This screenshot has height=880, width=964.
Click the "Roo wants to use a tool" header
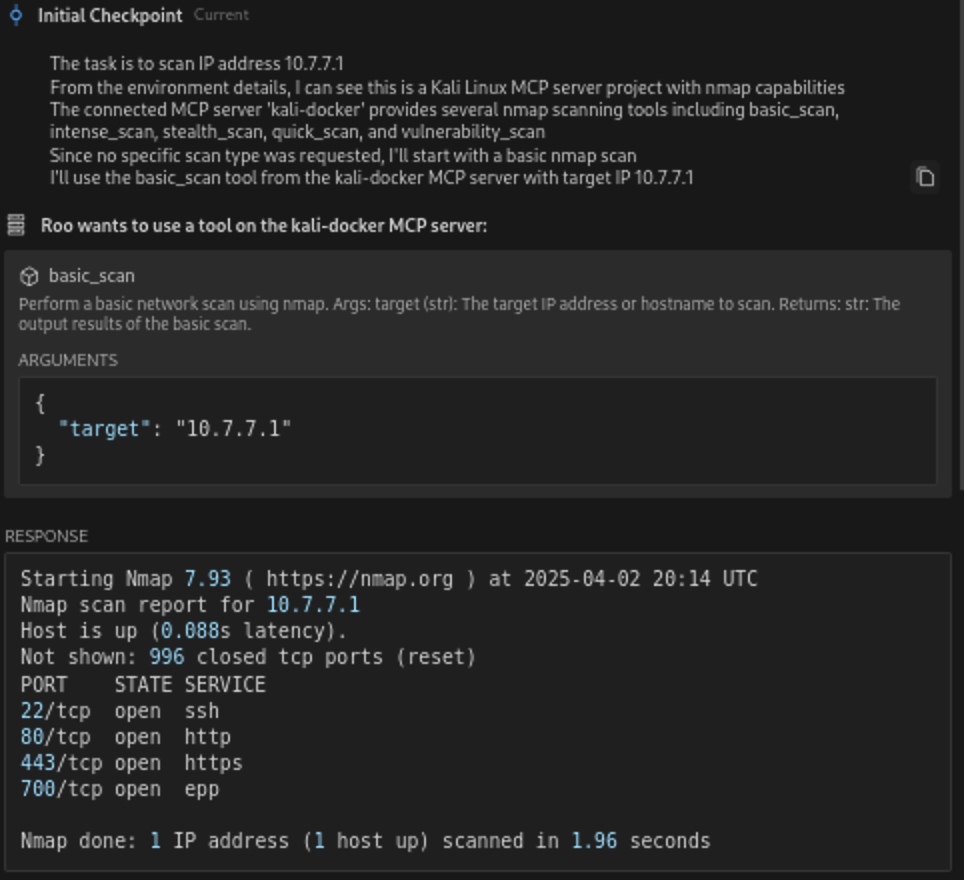click(x=264, y=226)
